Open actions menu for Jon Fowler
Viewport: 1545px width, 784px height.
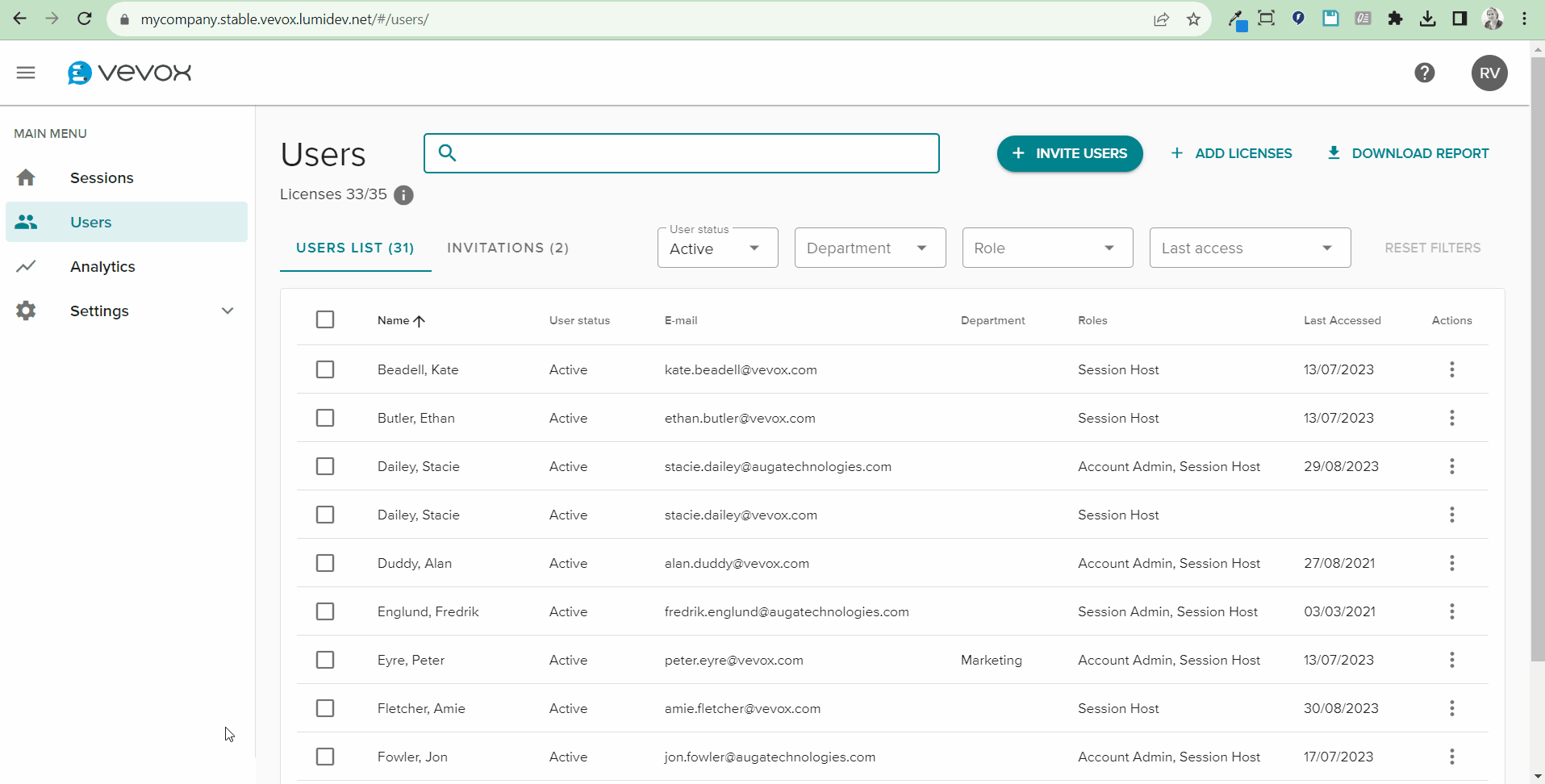click(1451, 757)
